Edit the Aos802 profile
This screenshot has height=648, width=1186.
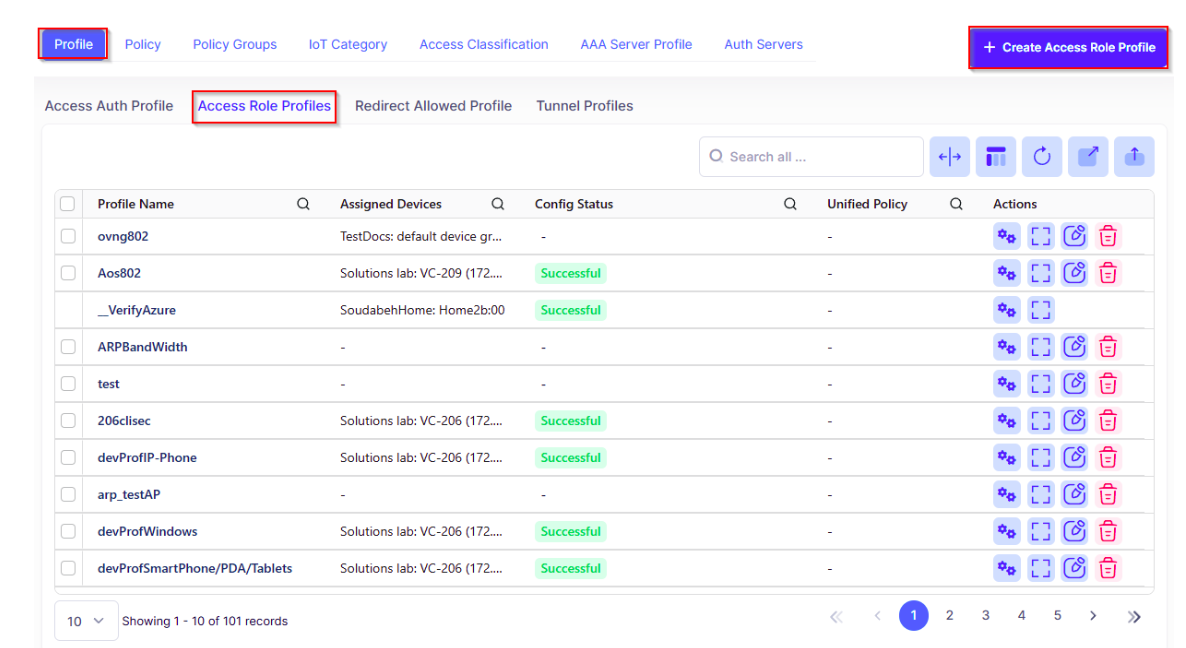1074,273
